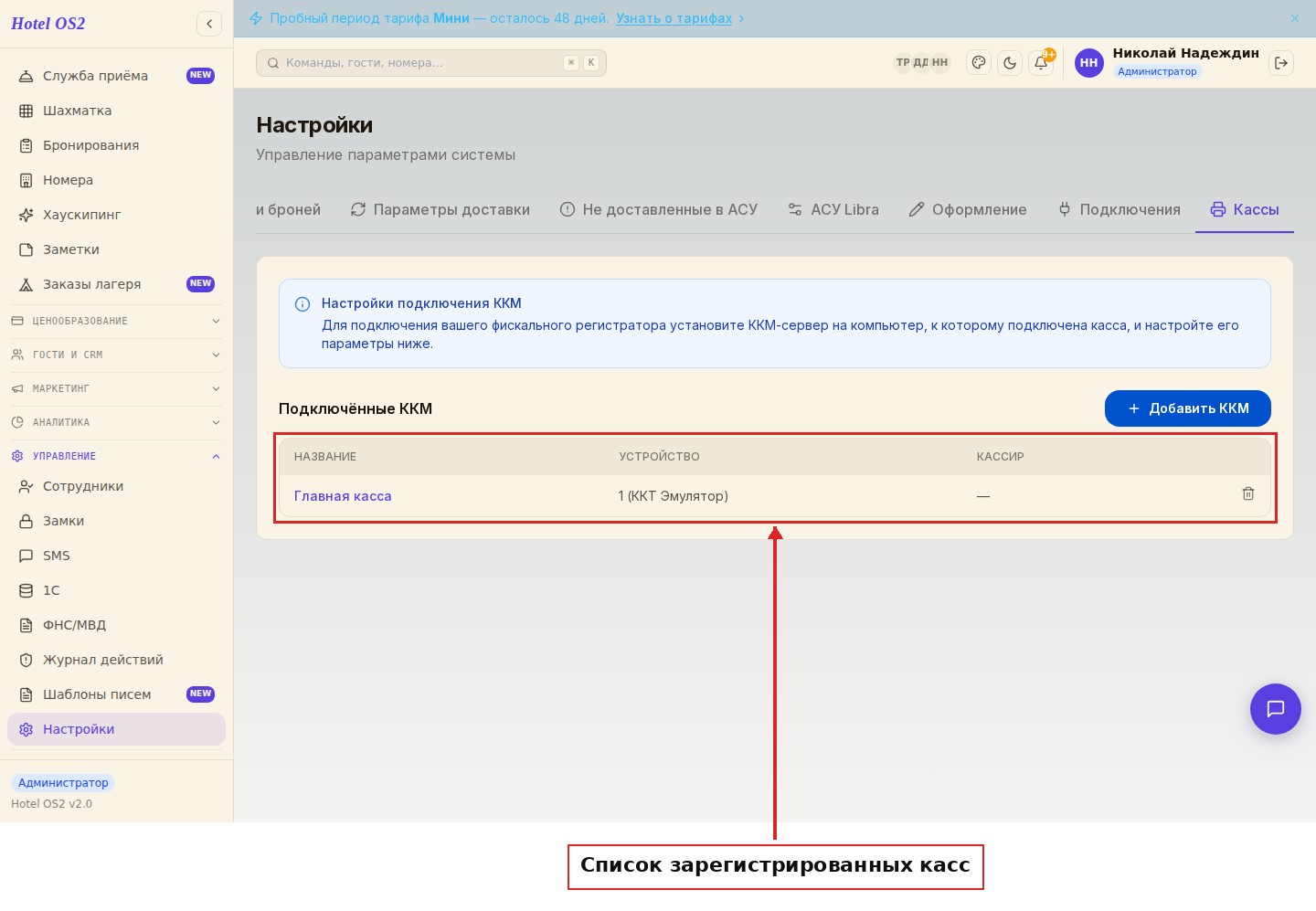The image size is (1316, 911).
Task: Switch to Параметры доставки tab
Action: [x=440, y=209]
